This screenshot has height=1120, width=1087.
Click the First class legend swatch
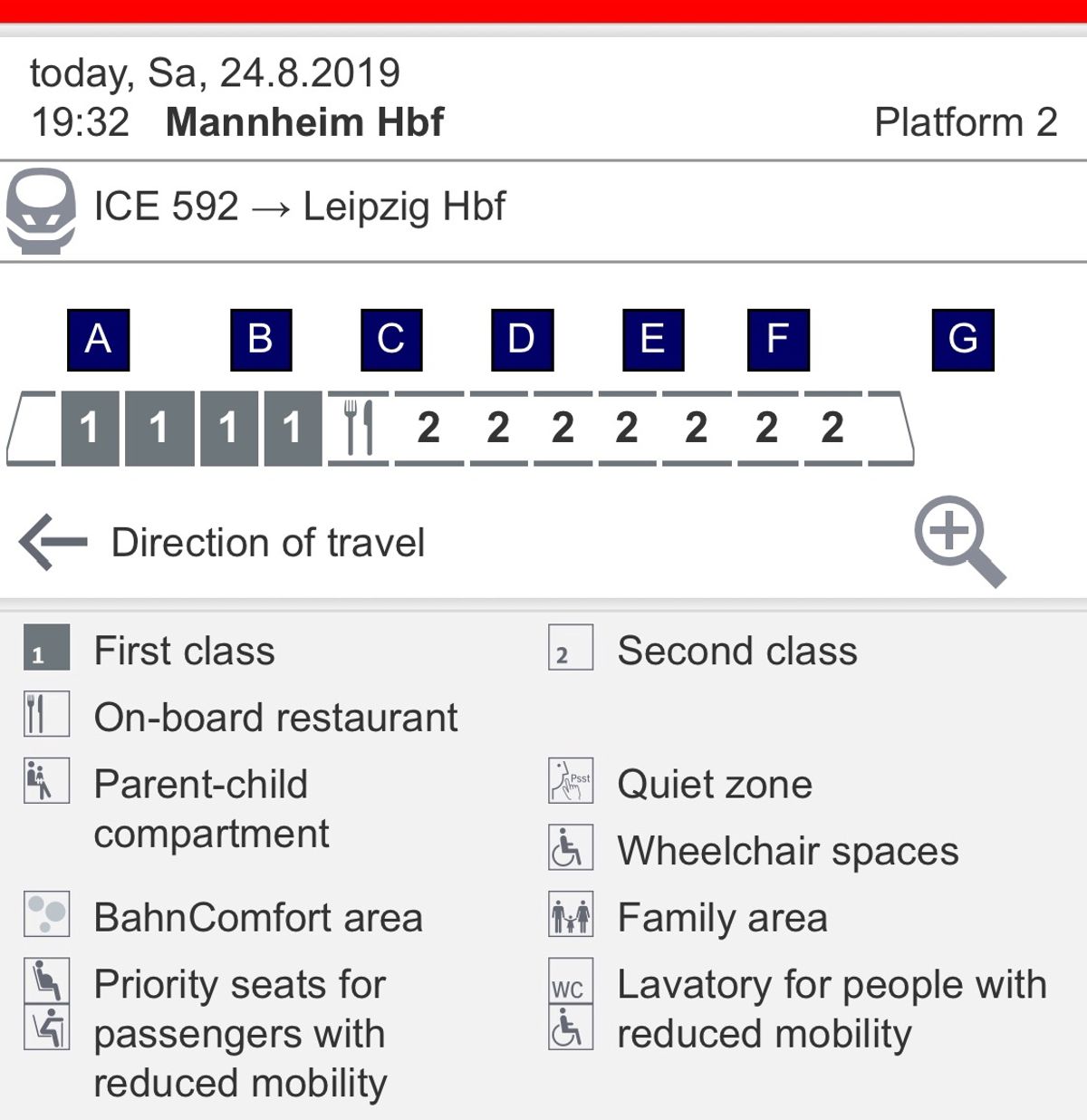point(46,648)
